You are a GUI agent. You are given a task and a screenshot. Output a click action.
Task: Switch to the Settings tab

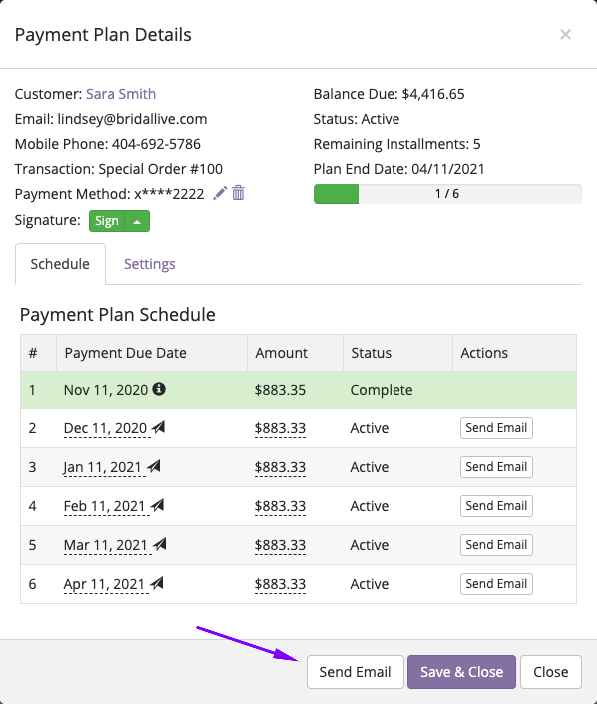point(149,264)
